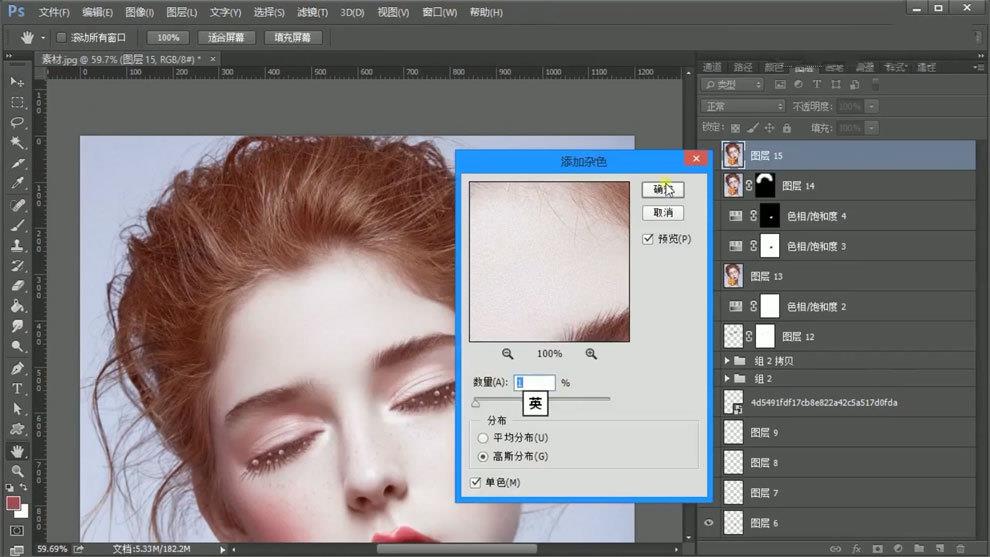Screen dimensions: 990x557
Task: Pick the Rectangular Marquee tool
Action: pyautogui.click(x=17, y=102)
